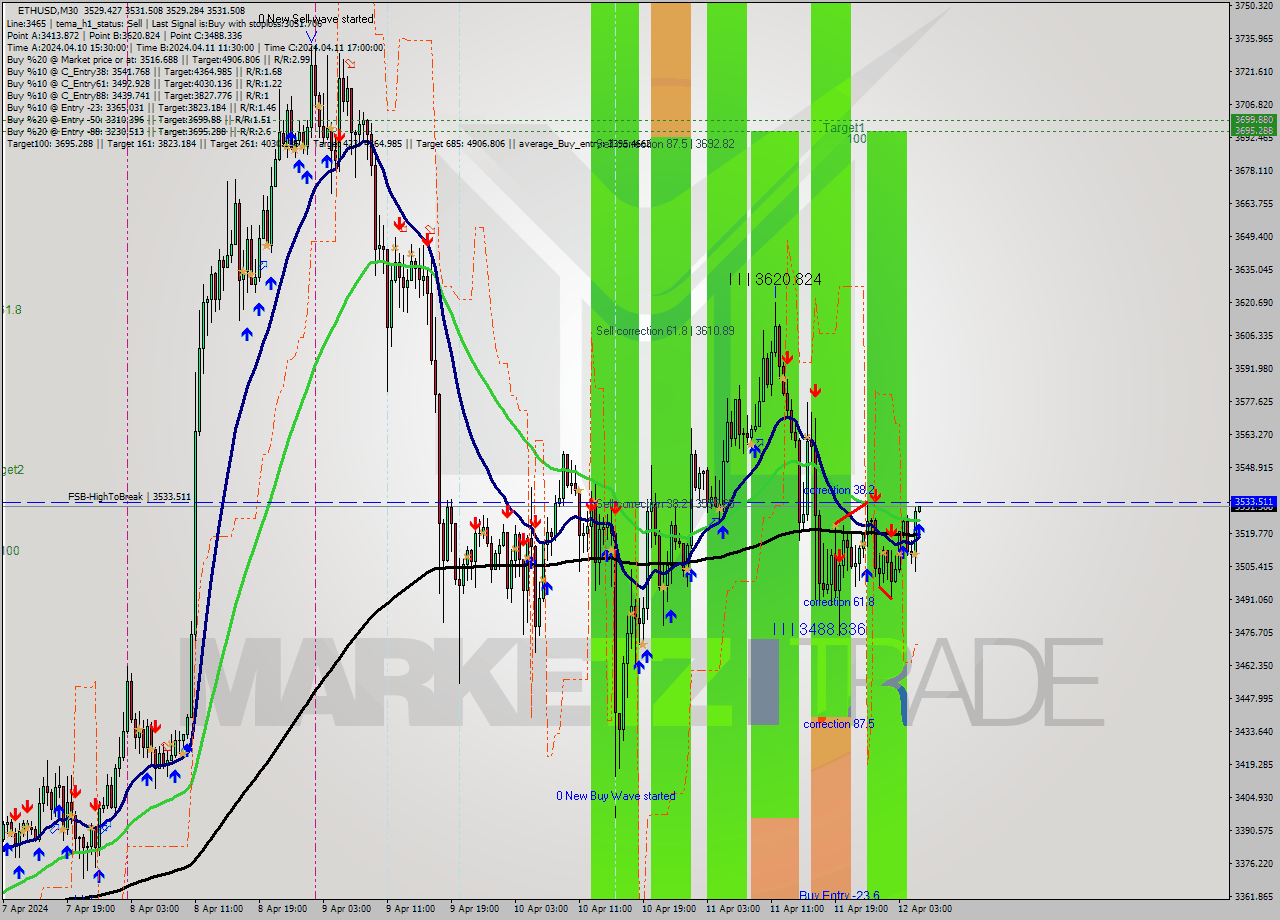Image resolution: width=1280 pixels, height=920 pixels.
Task: Click the '0 New Buy Wave started' label
Action: click(x=616, y=796)
